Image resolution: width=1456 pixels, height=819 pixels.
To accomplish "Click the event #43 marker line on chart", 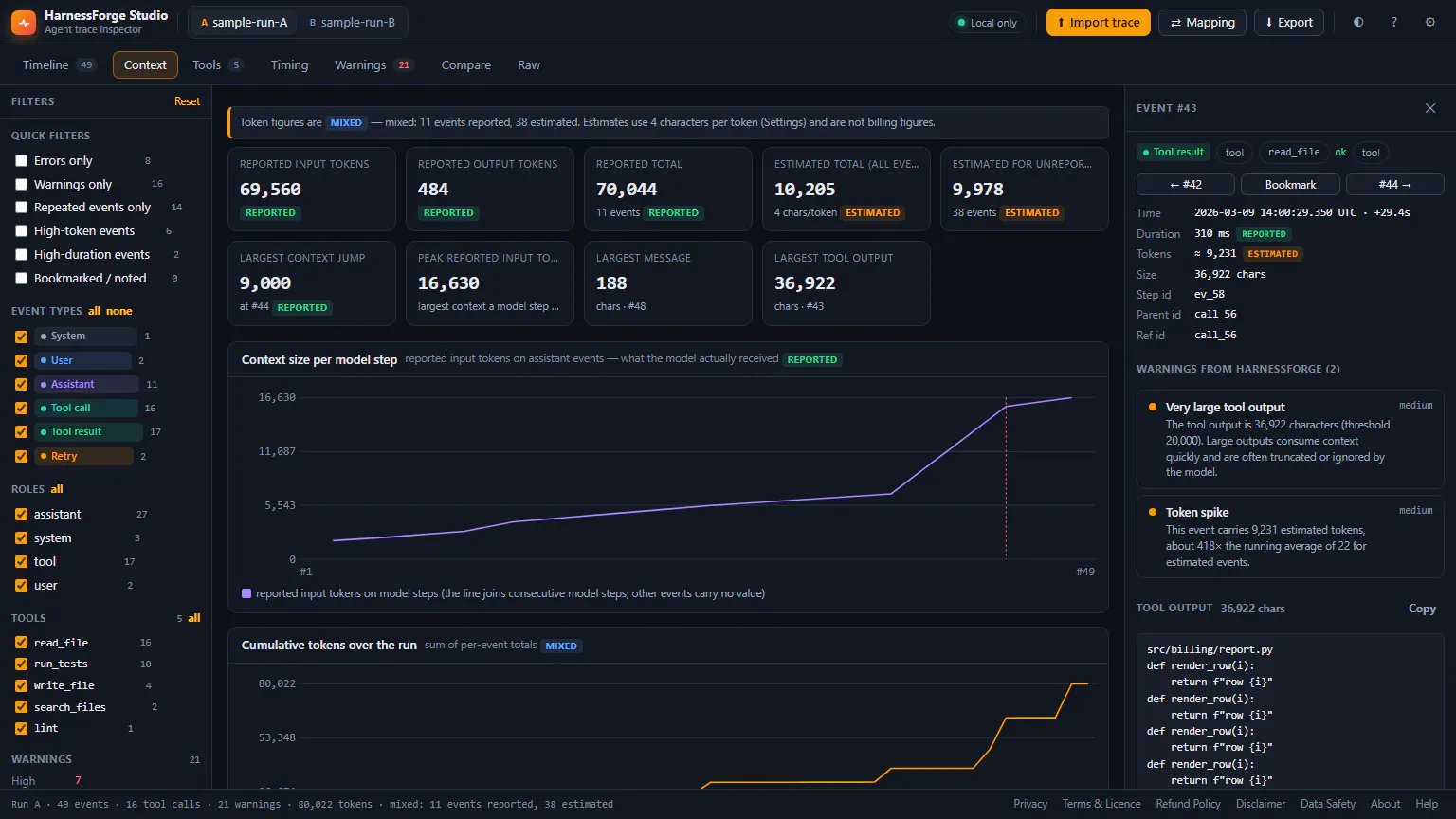I will click(1006, 479).
